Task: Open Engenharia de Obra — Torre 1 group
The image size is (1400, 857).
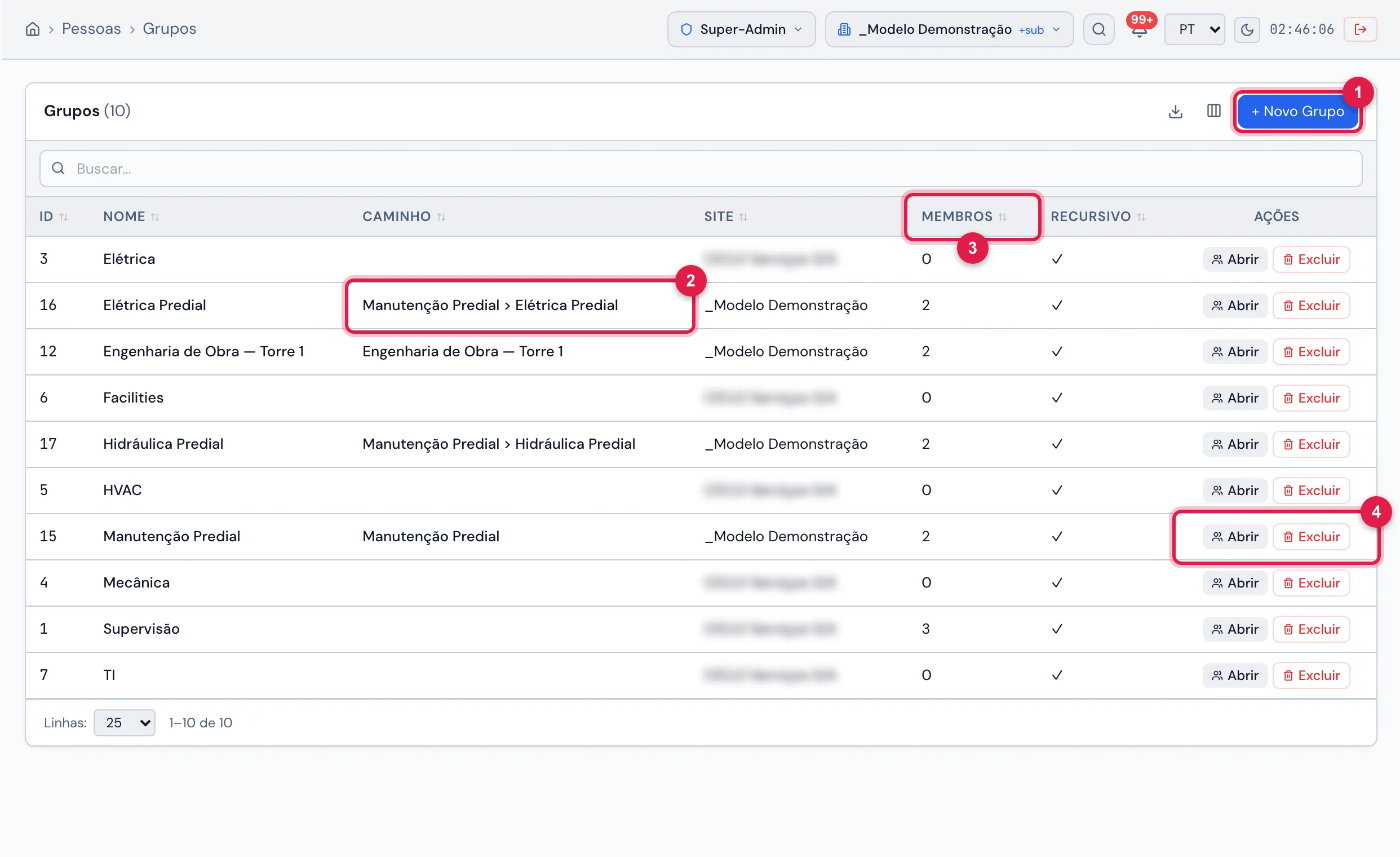Action: [x=1234, y=352]
